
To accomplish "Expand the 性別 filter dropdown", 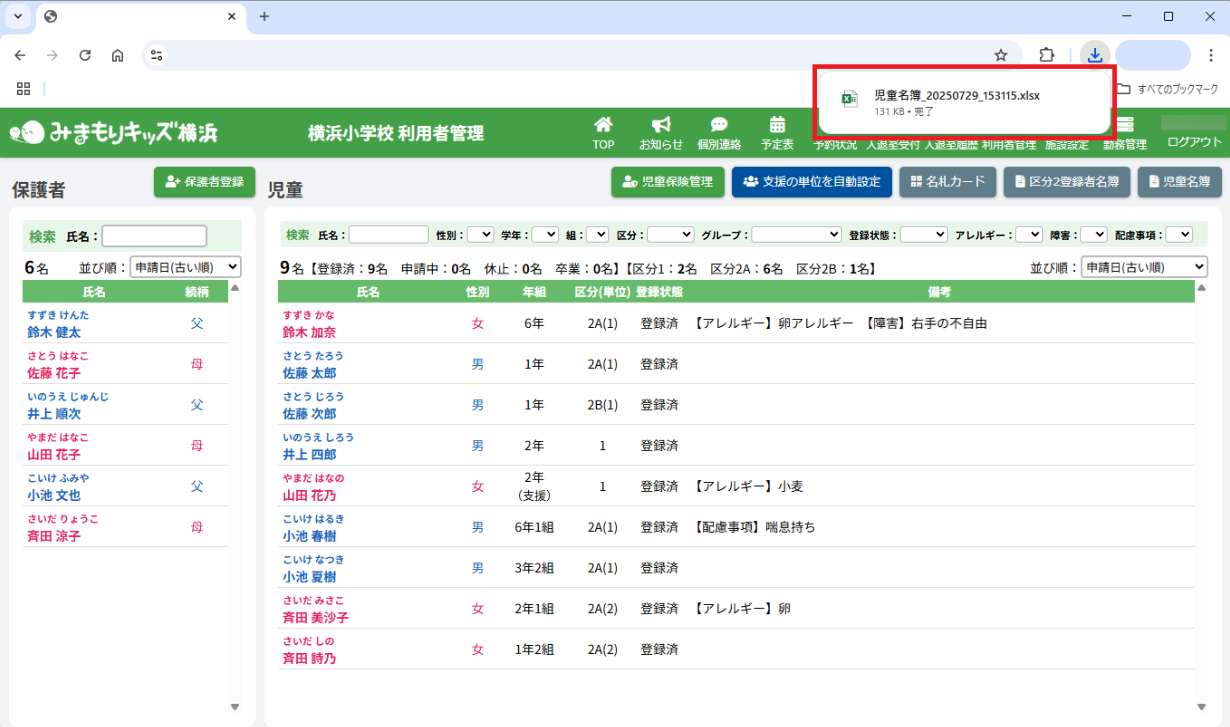I will [x=480, y=234].
